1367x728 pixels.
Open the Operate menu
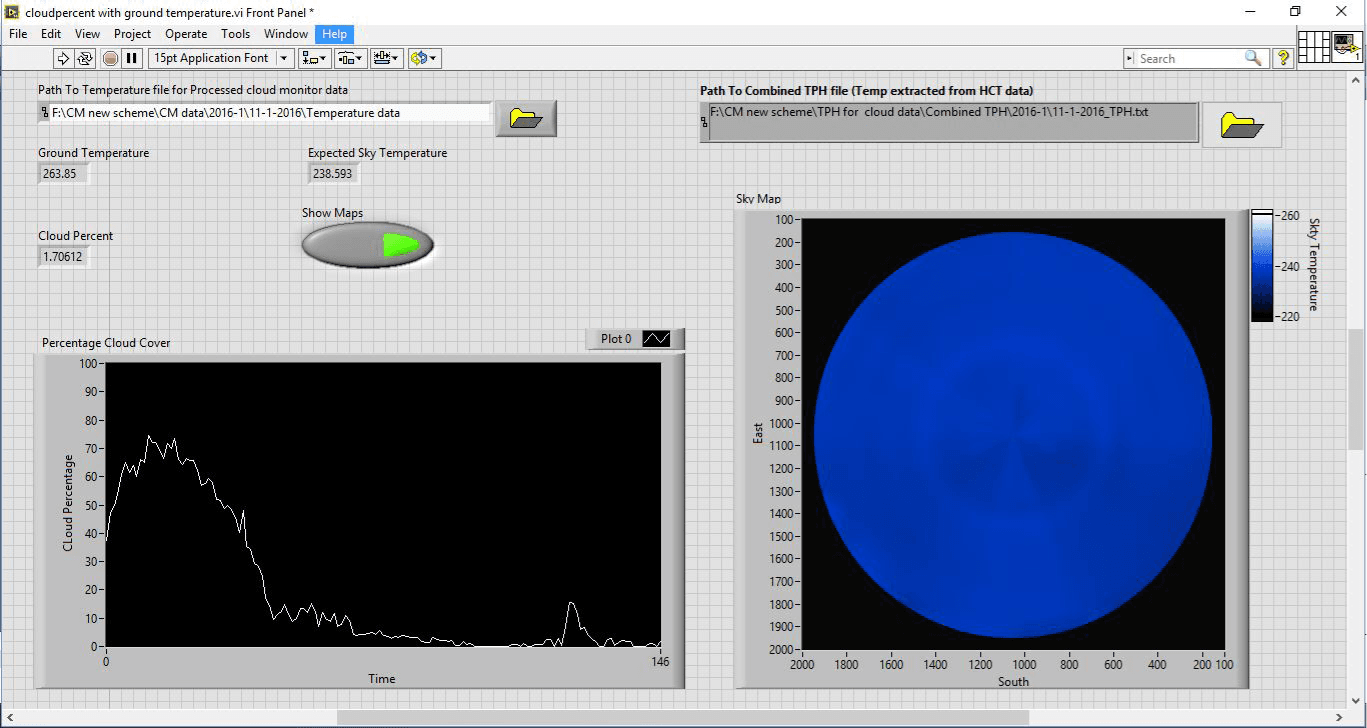(x=186, y=34)
